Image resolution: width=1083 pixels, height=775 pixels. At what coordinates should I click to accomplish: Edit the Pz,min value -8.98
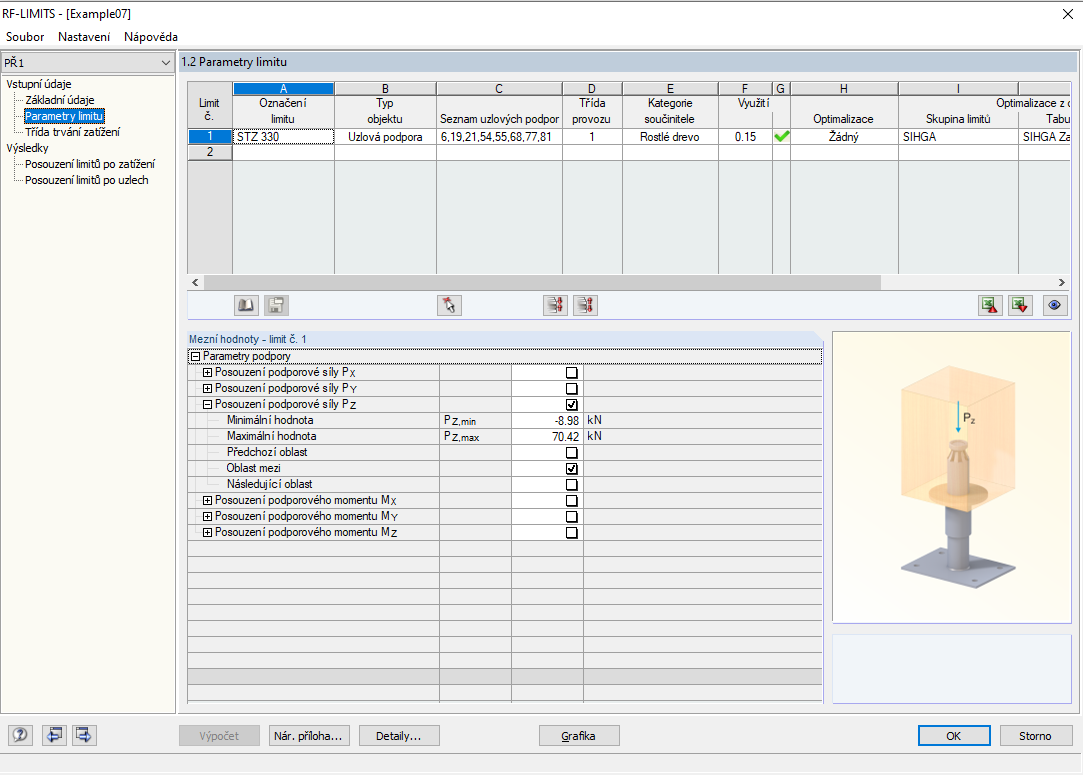(x=547, y=420)
